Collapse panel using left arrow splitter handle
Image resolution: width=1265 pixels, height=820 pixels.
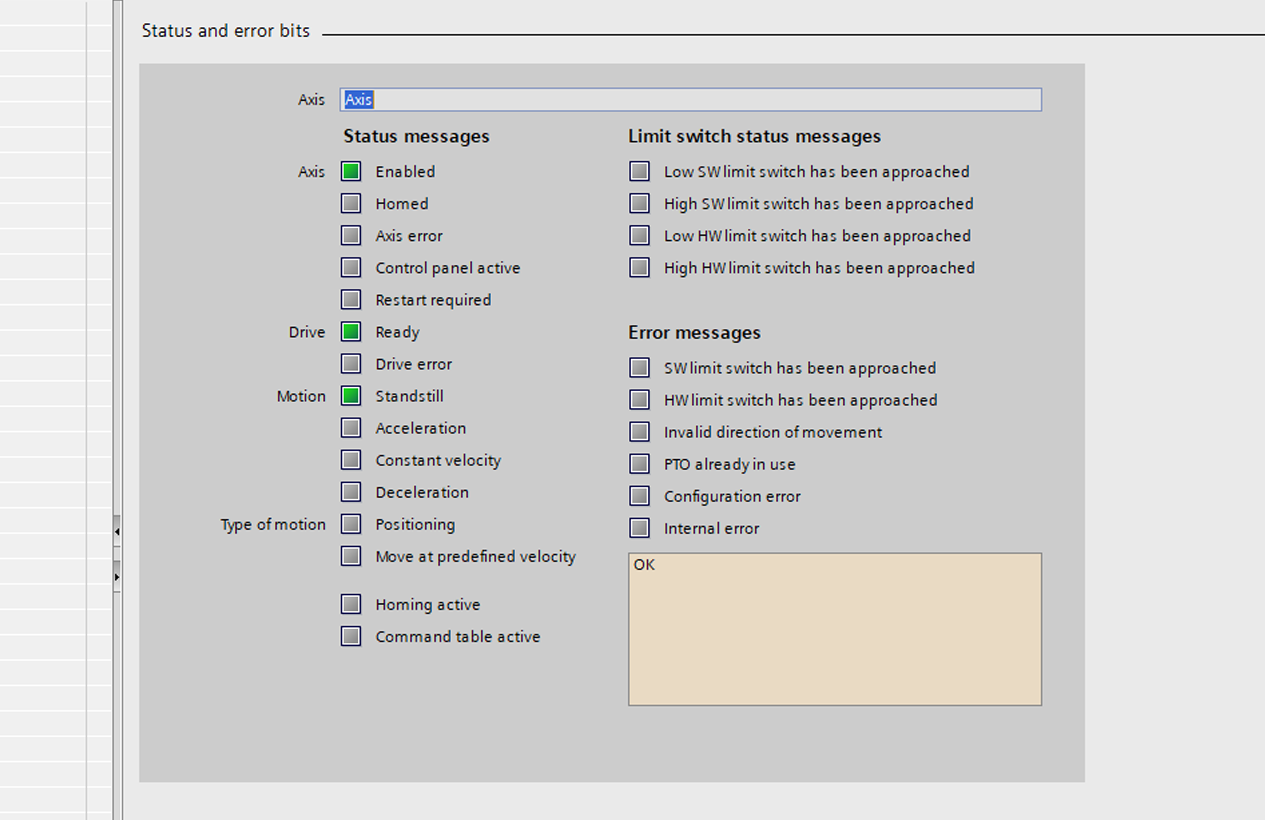[117, 531]
